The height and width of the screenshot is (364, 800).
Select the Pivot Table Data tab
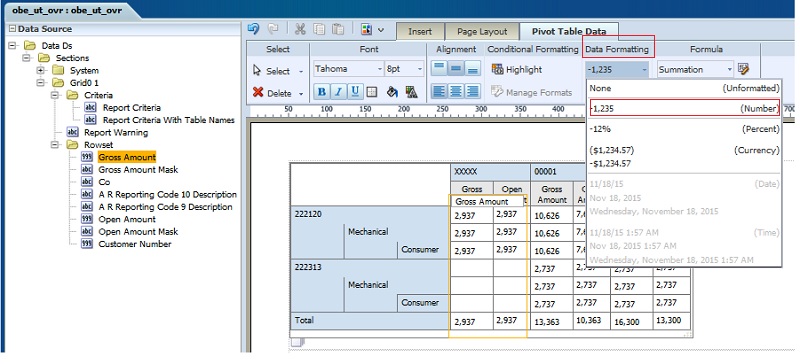(x=569, y=31)
